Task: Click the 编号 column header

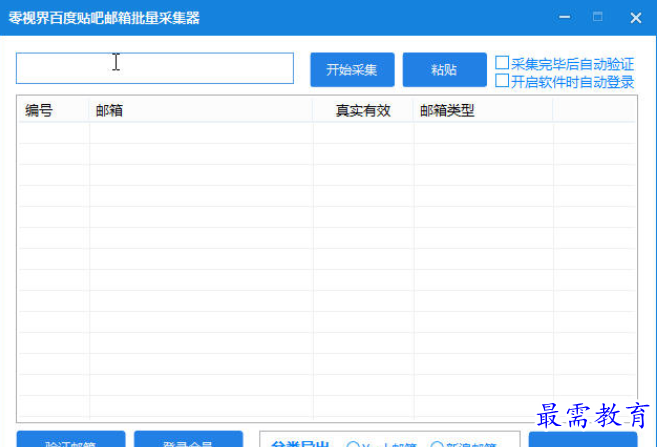Action: click(53, 111)
